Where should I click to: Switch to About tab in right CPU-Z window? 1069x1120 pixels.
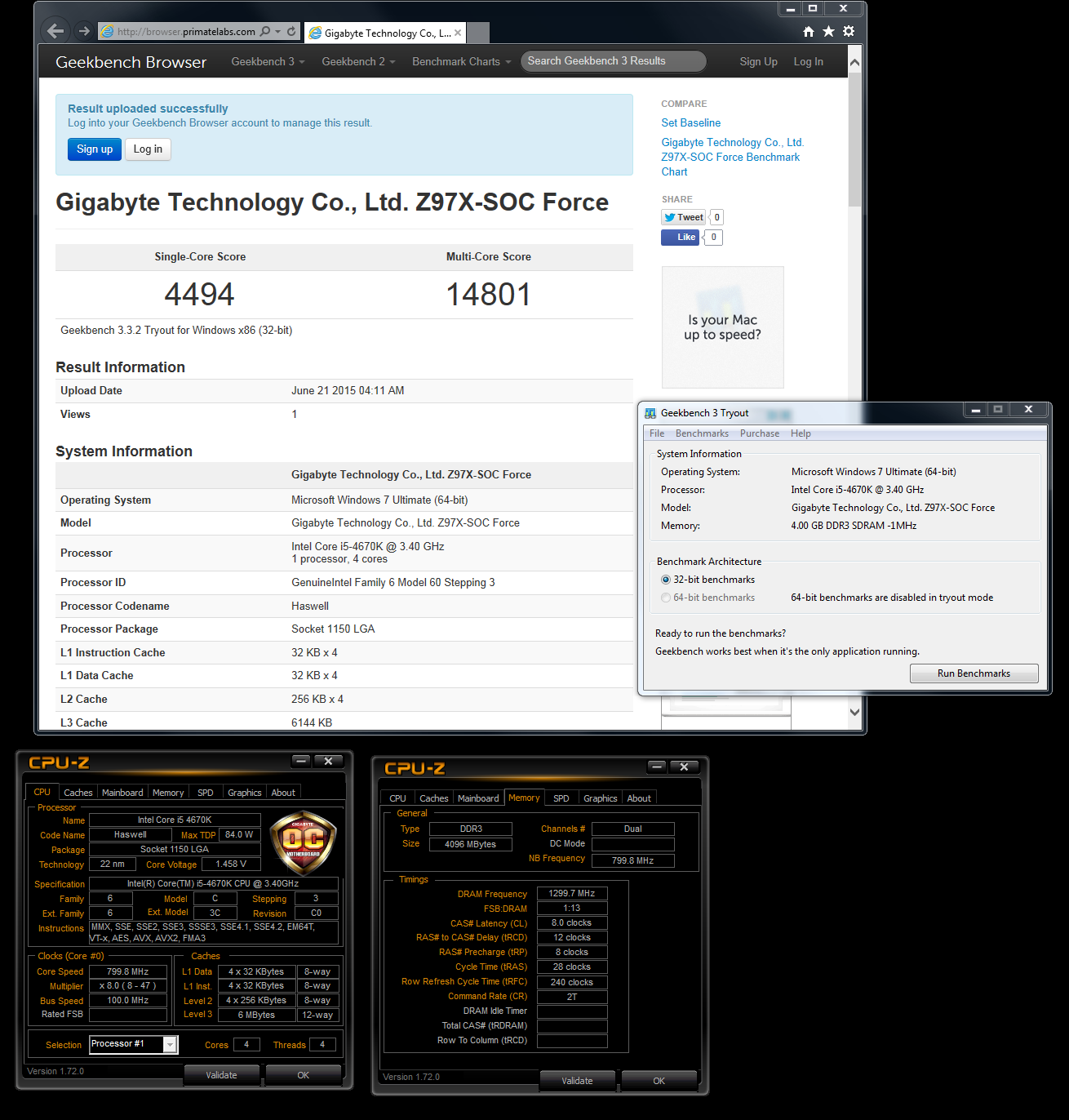639,798
